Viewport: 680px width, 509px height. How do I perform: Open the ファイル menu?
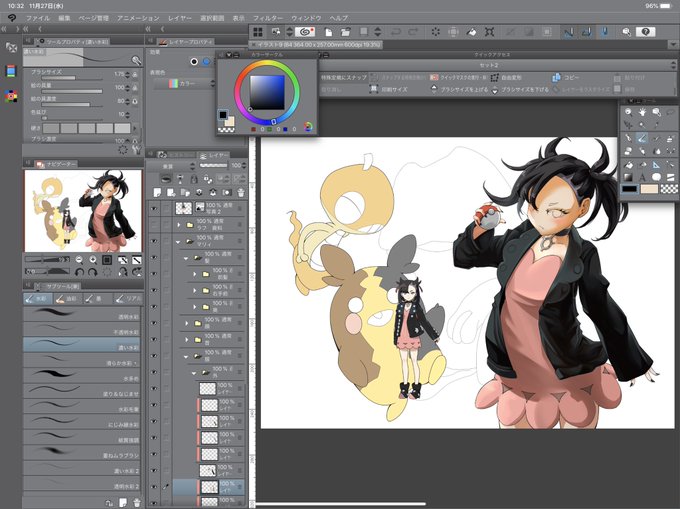coord(38,18)
